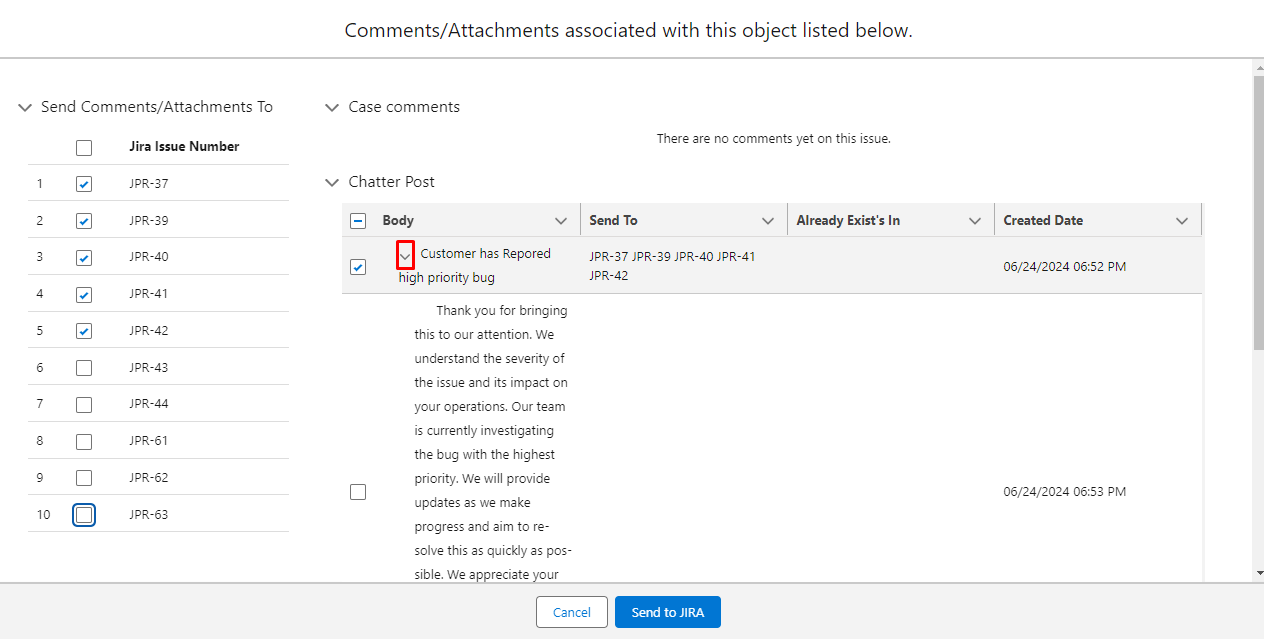Viewport: 1264px width, 639px height.
Task: Toggle the select-all Jira Issue Number checkbox
Action: pos(84,147)
